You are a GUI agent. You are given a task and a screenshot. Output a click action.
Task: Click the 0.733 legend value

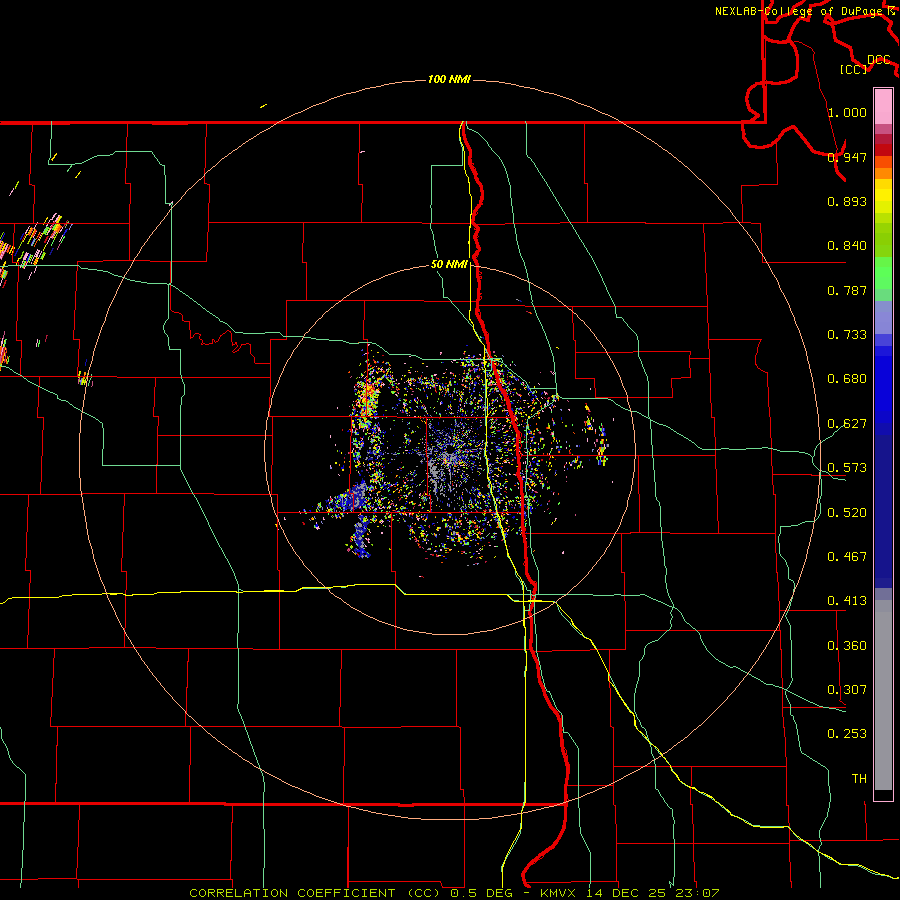click(847, 335)
